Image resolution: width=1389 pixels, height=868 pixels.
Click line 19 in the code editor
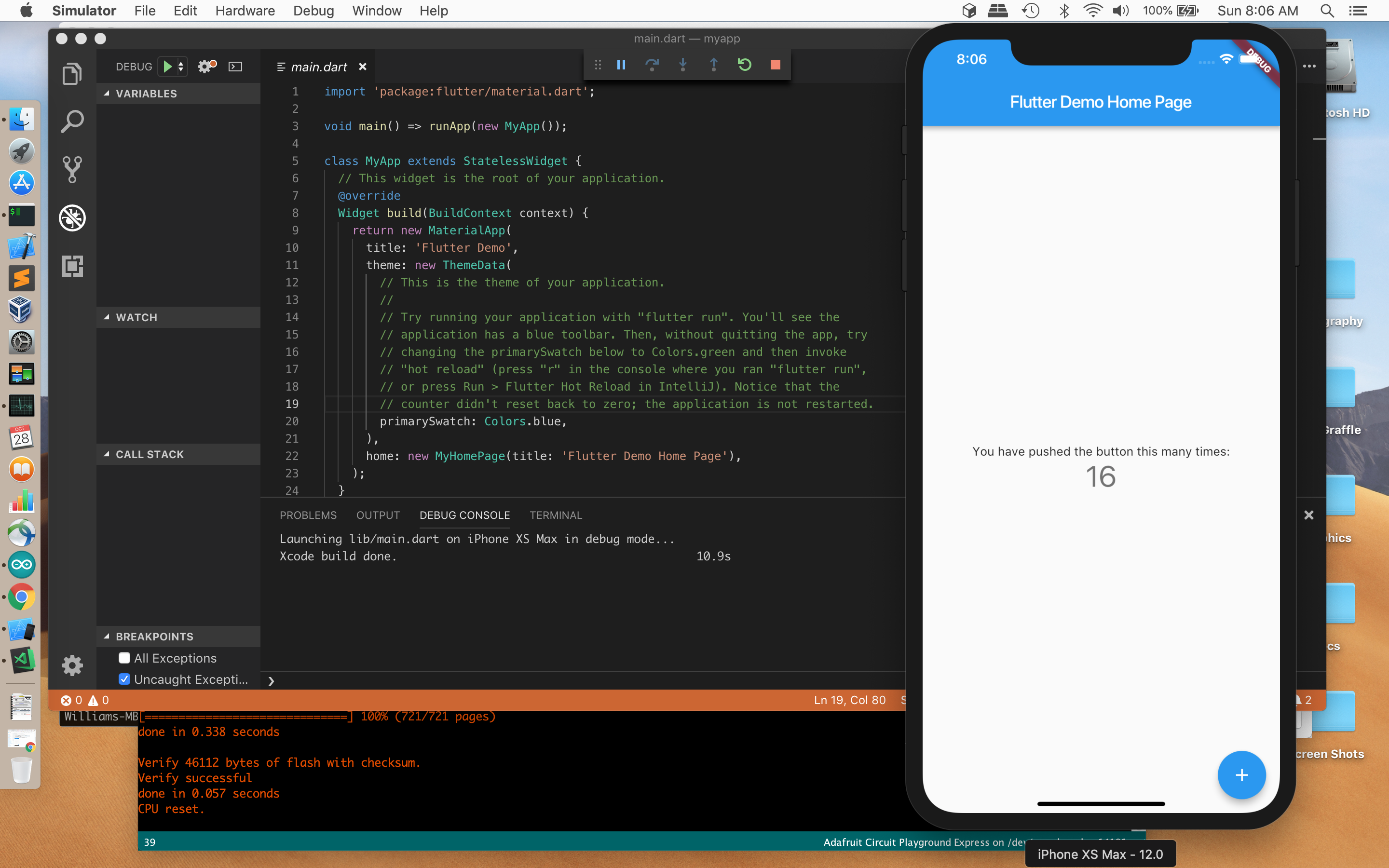point(614,404)
